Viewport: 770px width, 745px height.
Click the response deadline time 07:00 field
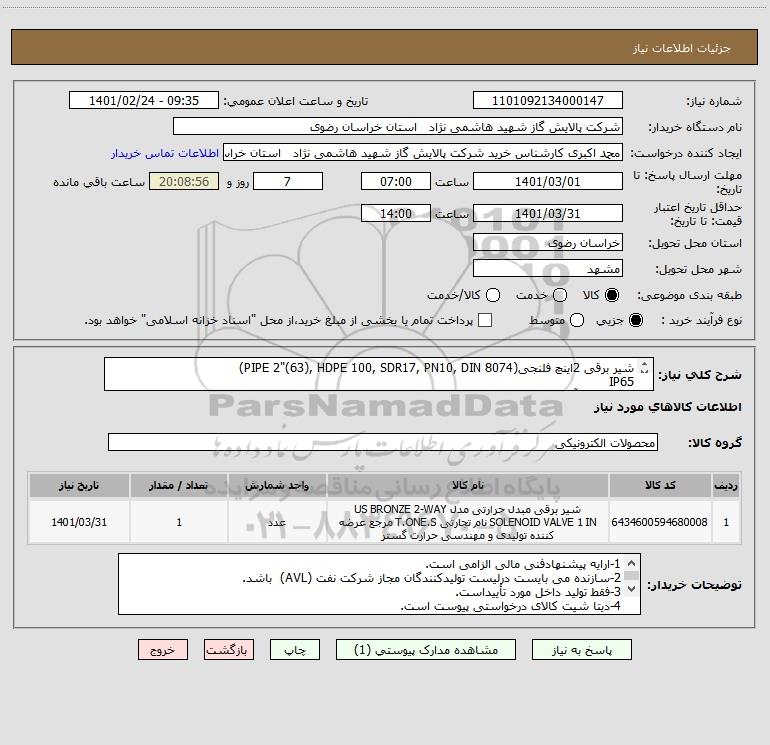(x=396, y=181)
